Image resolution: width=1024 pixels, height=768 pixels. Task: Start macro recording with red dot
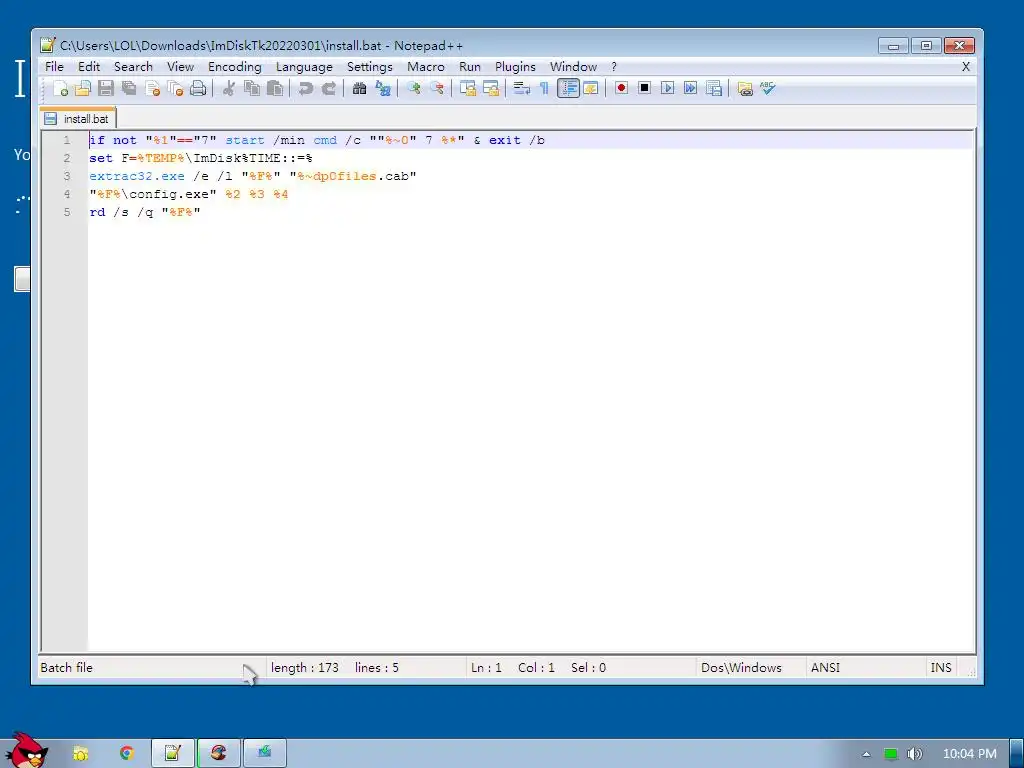point(621,88)
